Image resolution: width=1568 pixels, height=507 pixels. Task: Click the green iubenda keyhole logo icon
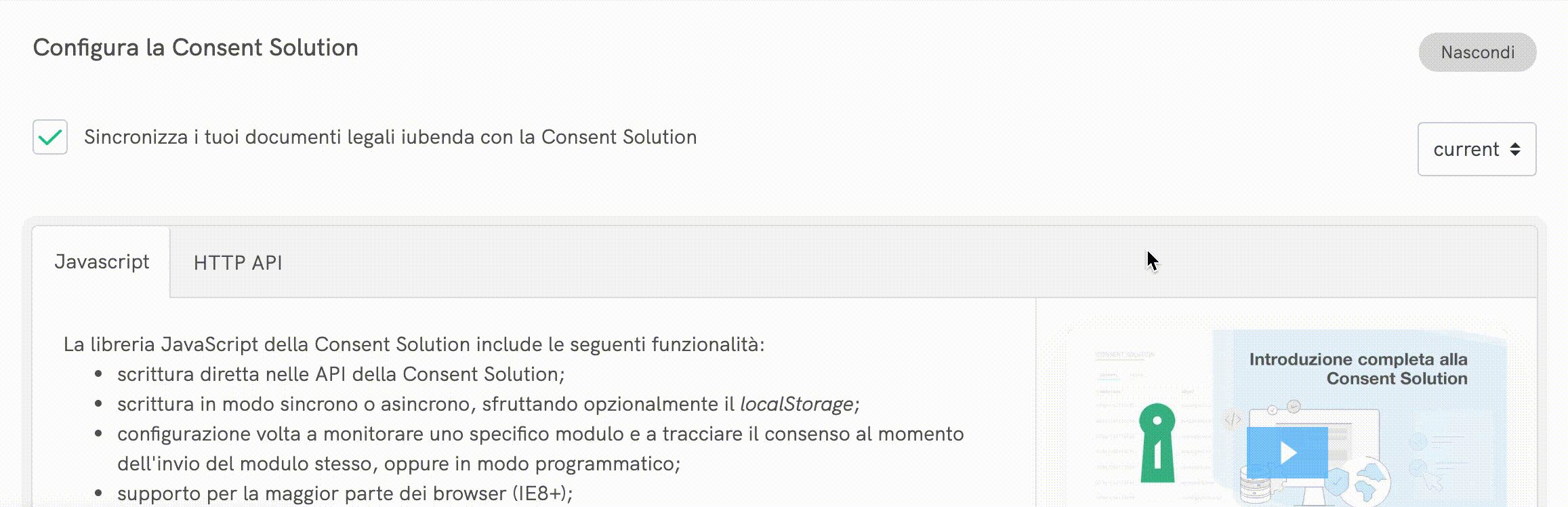click(1157, 443)
